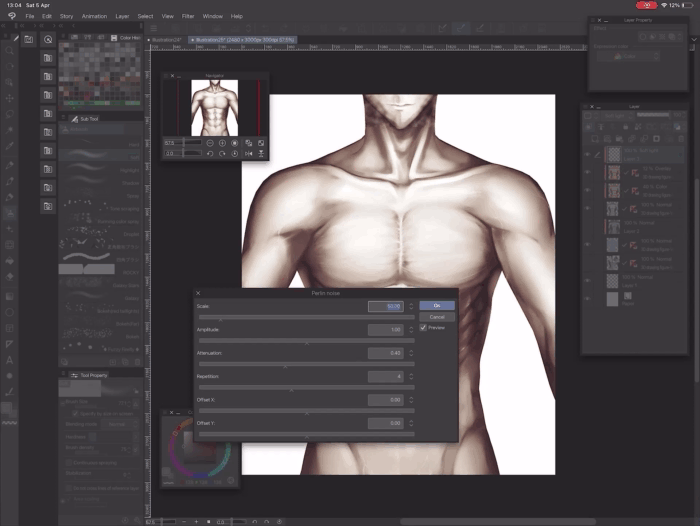The image size is (700, 526).
Task: Toggle visibility of top Soft light layer
Action: point(588,153)
